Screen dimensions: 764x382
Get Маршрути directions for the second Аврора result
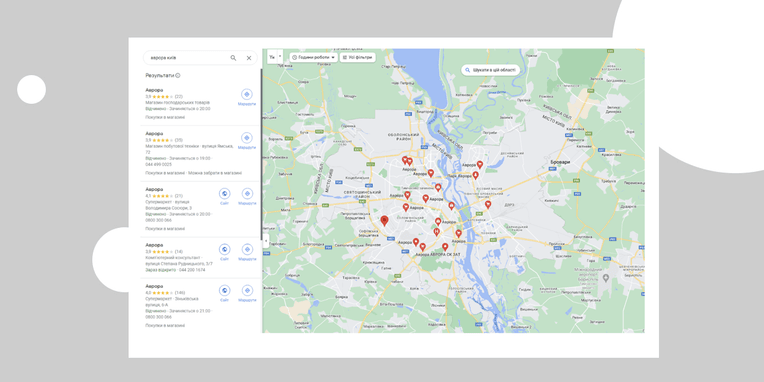[247, 141]
